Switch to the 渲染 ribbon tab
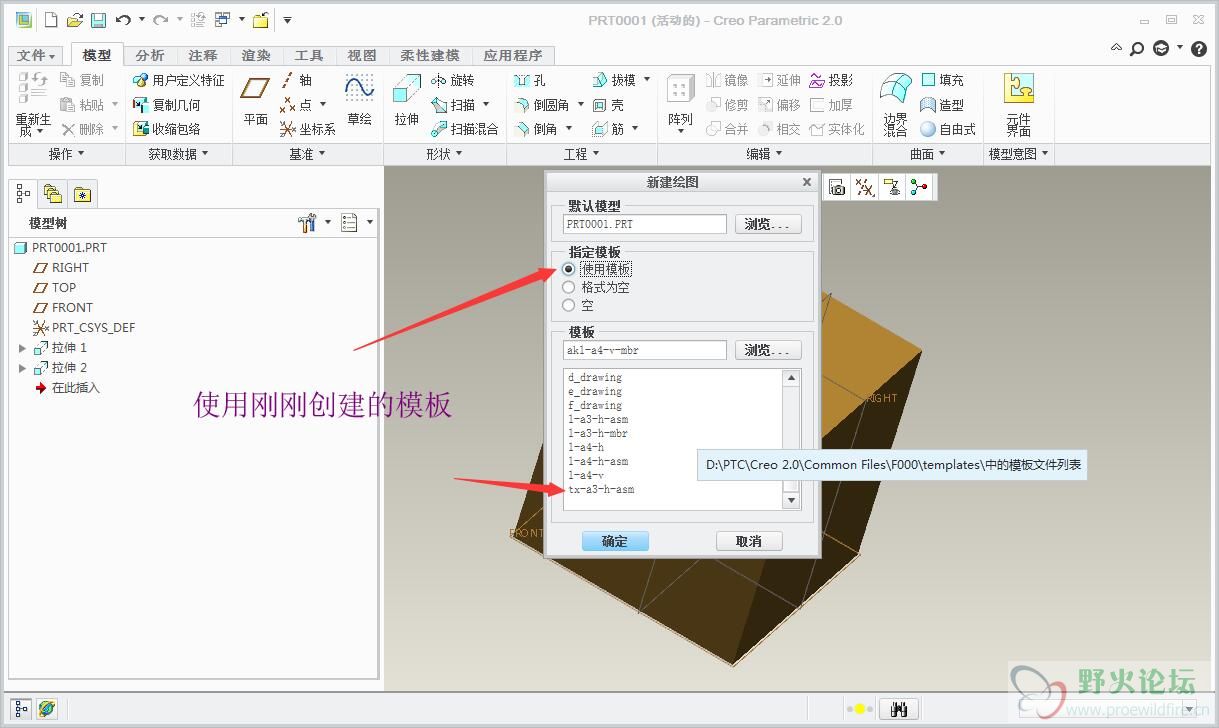The height and width of the screenshot is (728, 1219). 256,56
